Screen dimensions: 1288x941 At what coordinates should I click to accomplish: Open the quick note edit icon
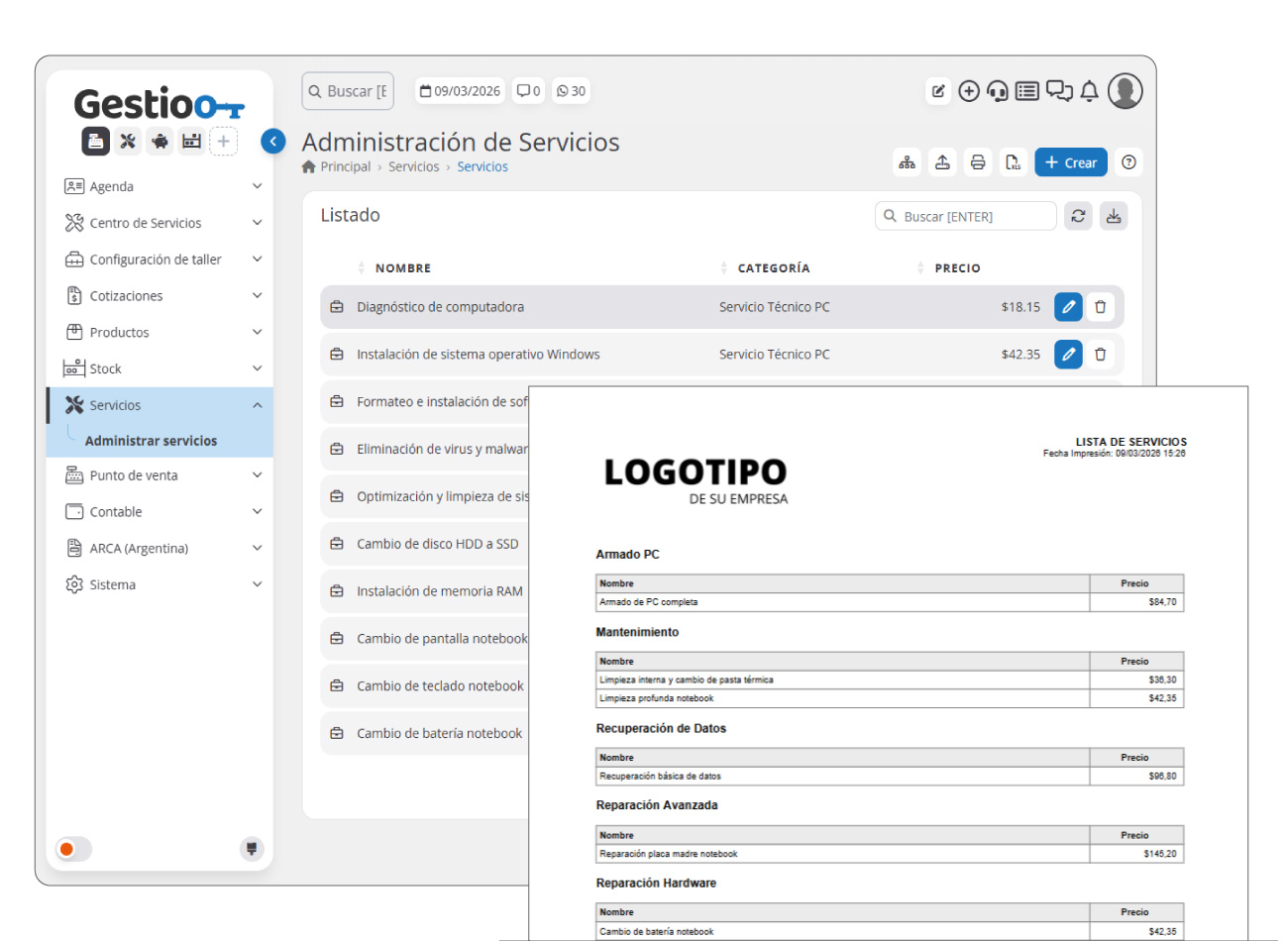pyautogui.click(x=938, y=91)
